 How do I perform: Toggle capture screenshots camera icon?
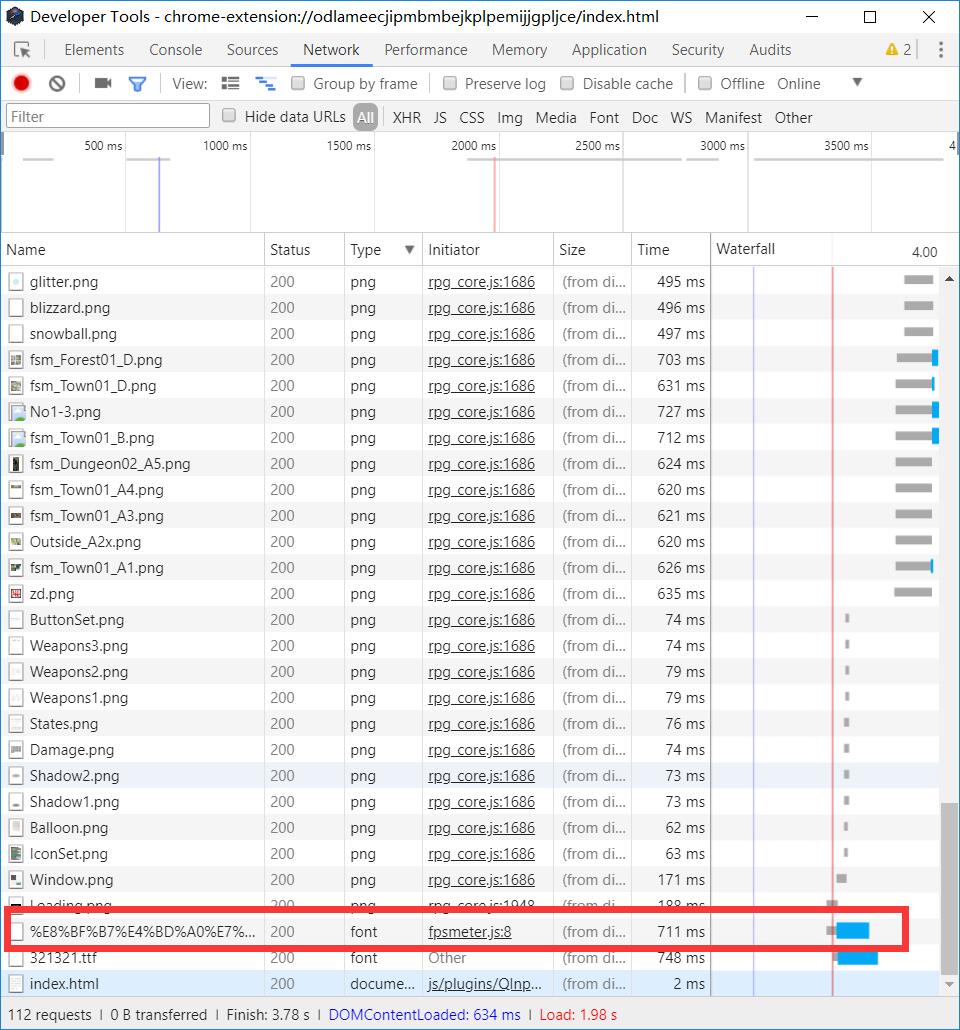point(103,83)
